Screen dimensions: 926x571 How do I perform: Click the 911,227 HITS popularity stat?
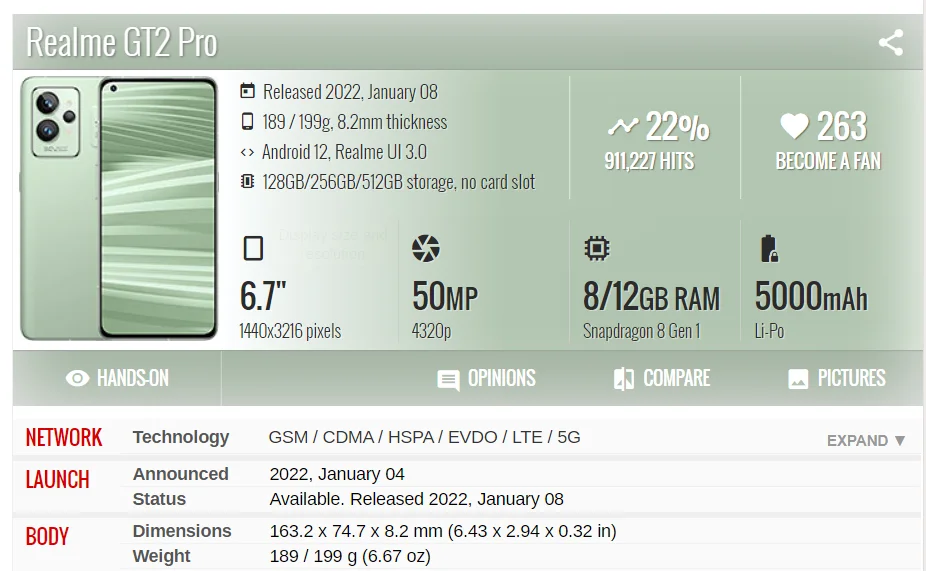649,161
